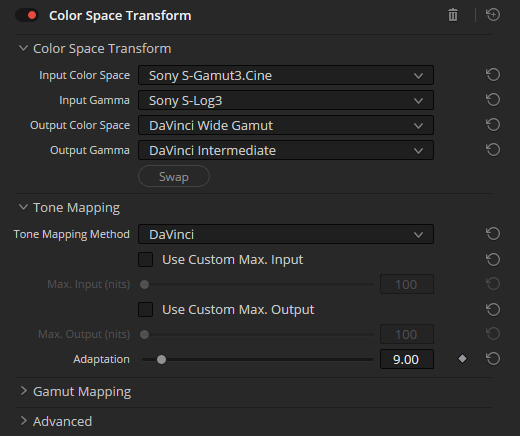This screenshot has height=436, width=520.
Task: Click the dimmed Max. Input (nits) reset icon
Action: point(493,284)
